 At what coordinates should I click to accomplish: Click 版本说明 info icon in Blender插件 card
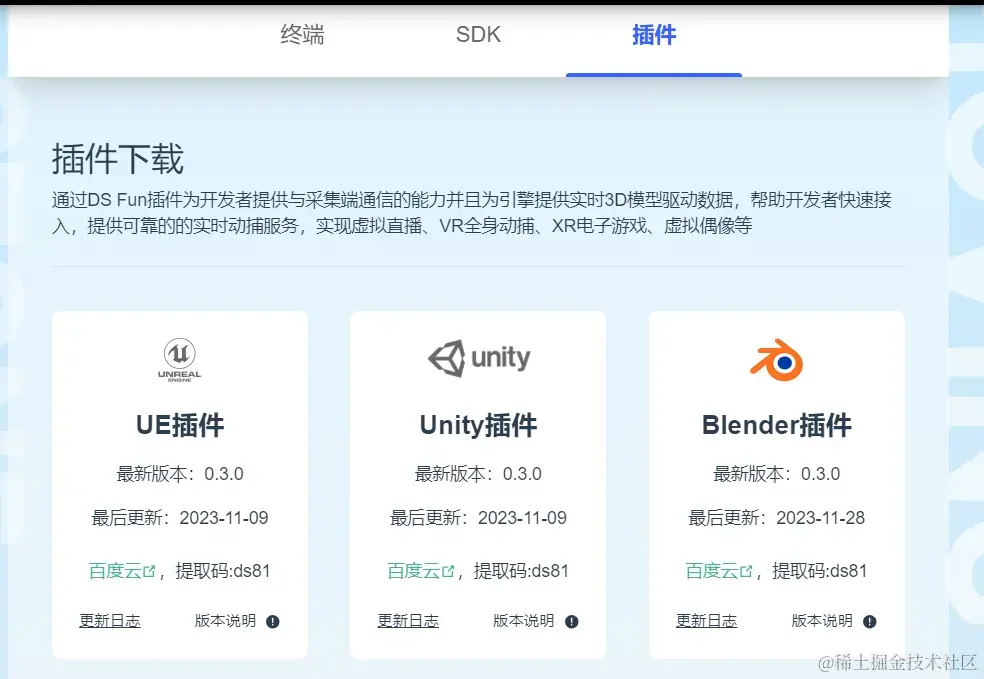869,621
